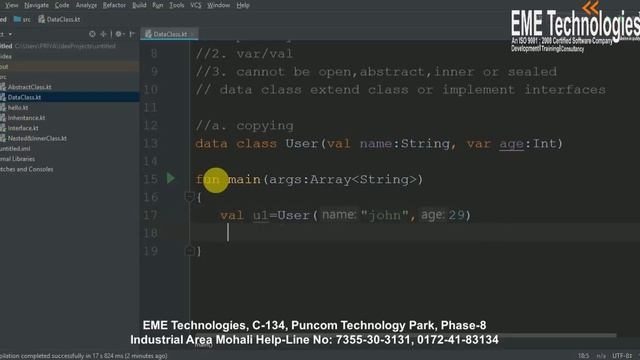Open the Refactor menu

(x=114, y=5)
